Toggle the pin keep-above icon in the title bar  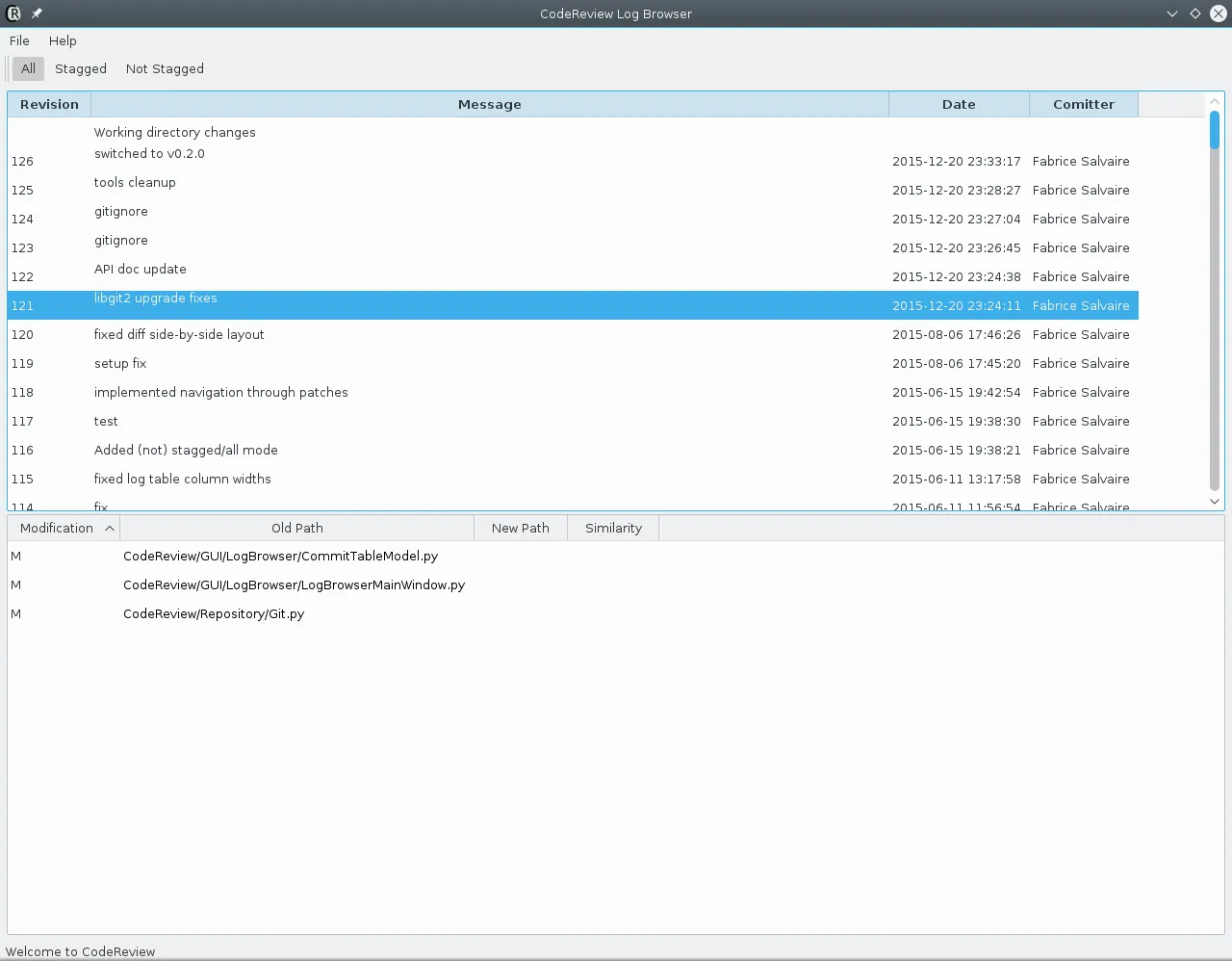click(36, 13)
